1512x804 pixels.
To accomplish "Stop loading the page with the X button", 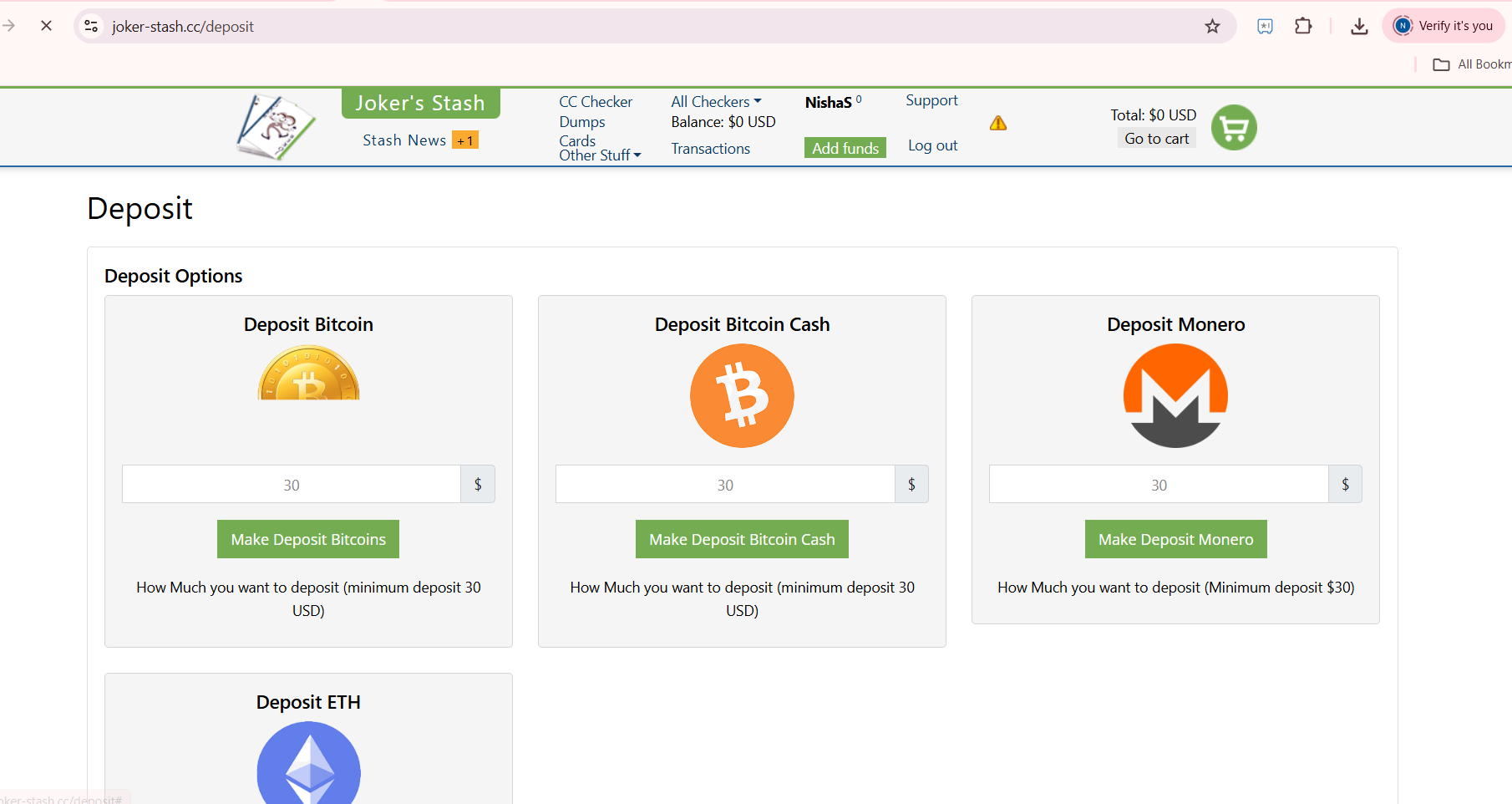I will [46, 26].
